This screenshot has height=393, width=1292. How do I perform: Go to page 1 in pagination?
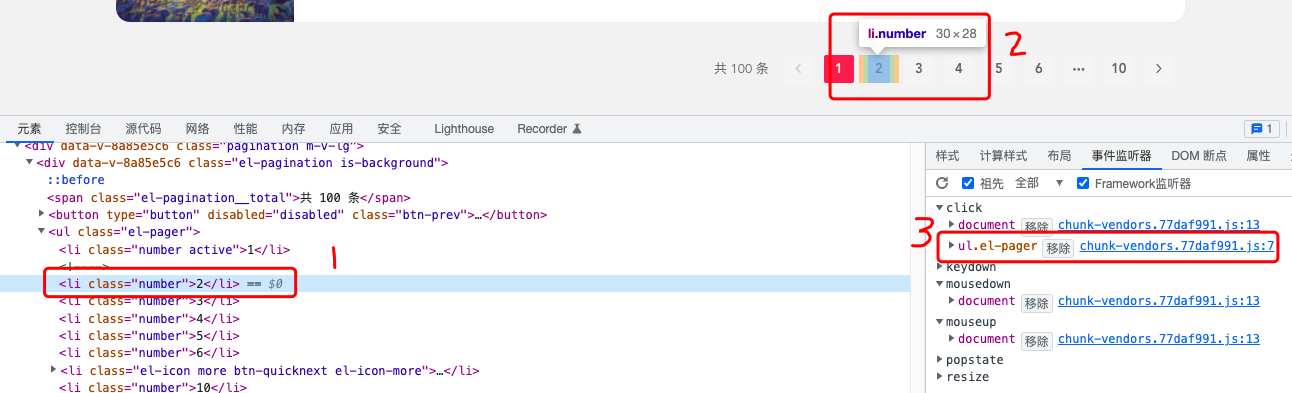839,69
